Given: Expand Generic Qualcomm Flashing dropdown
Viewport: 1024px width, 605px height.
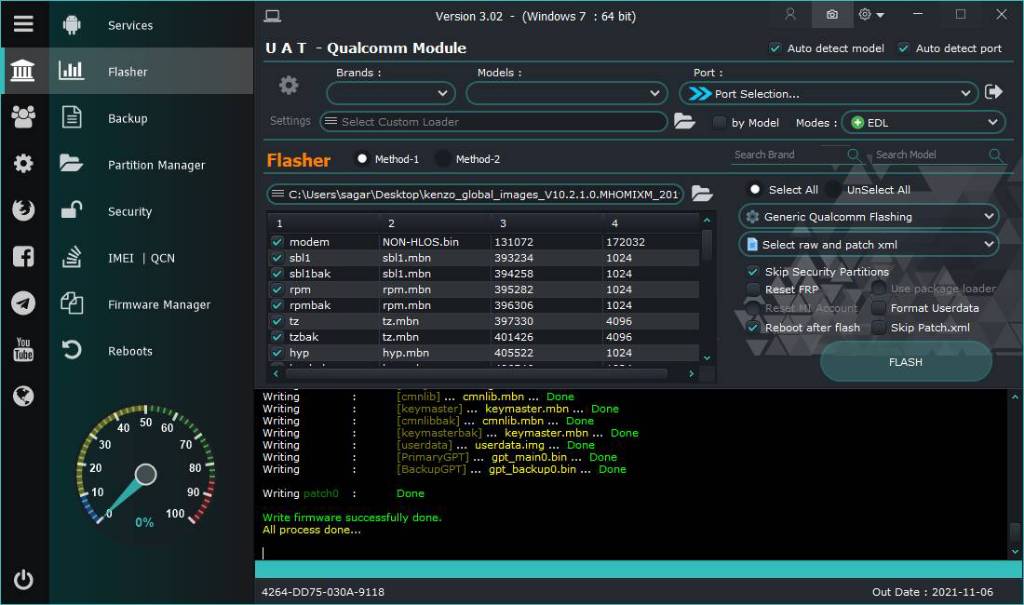Looking at the screenshot, I should tap(869, 216).
